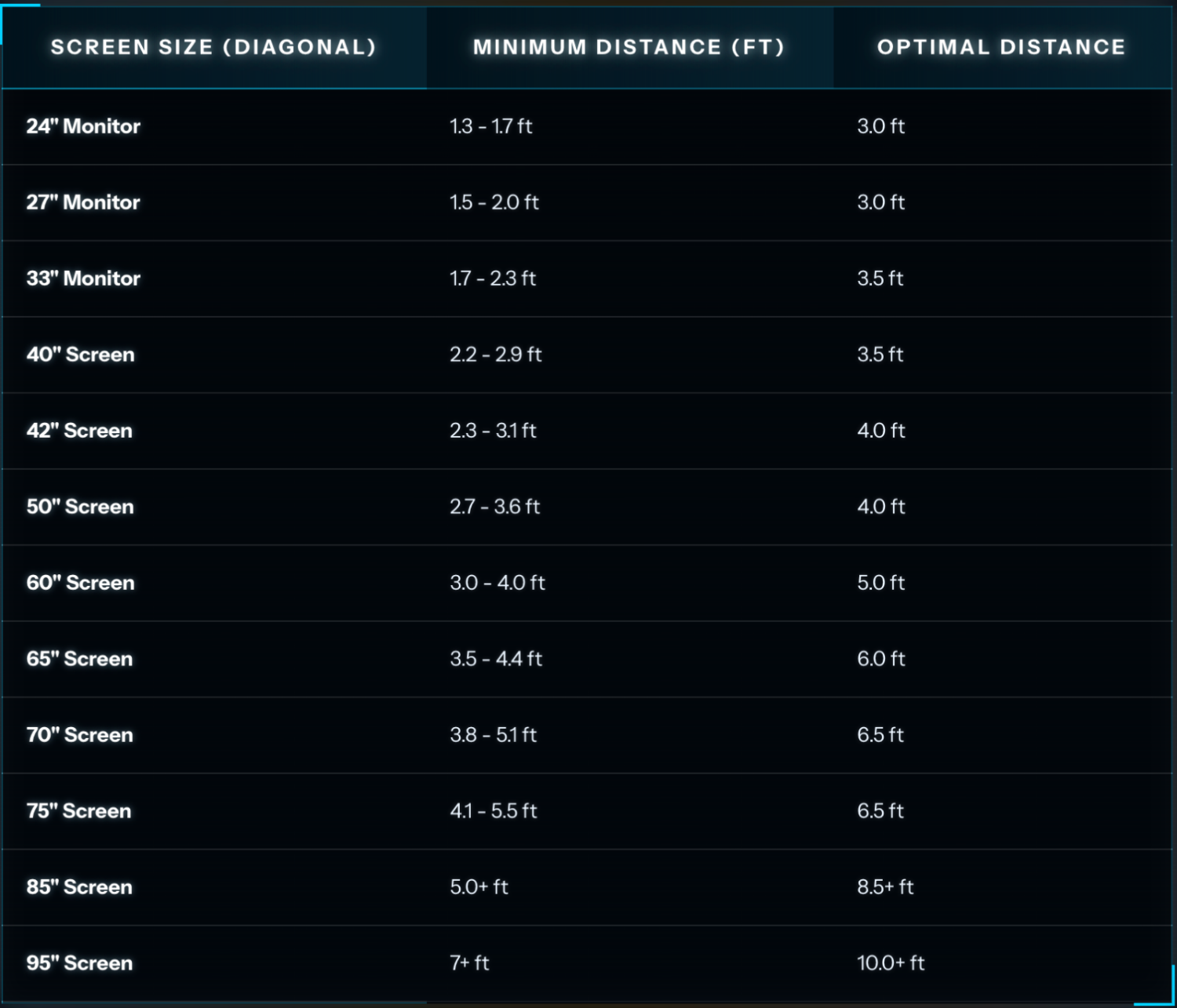Select the 27" Monitor row label

(x=83, y=202)
